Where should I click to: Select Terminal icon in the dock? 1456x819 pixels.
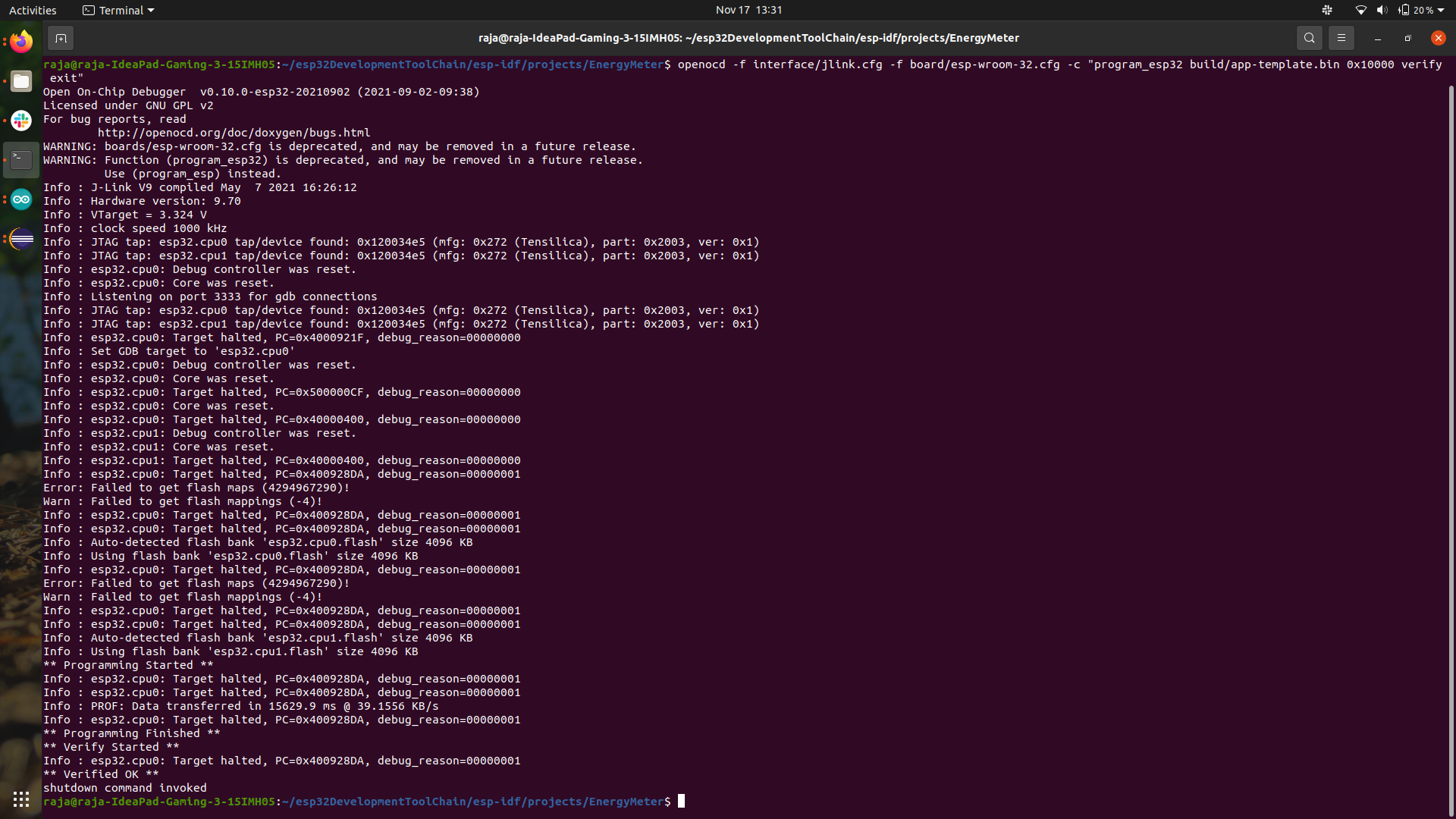21,160
